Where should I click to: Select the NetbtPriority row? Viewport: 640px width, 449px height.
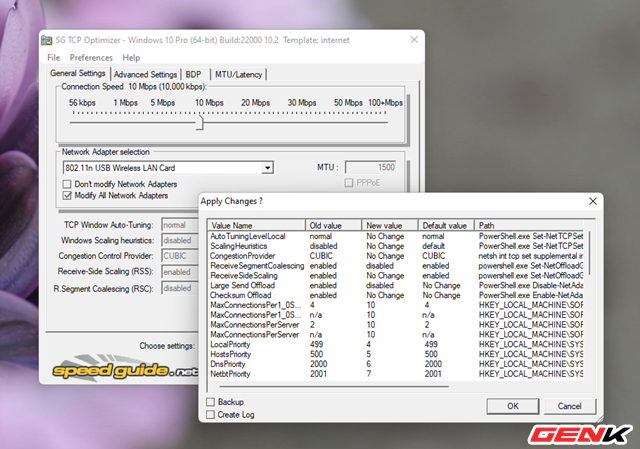point(396,374)
